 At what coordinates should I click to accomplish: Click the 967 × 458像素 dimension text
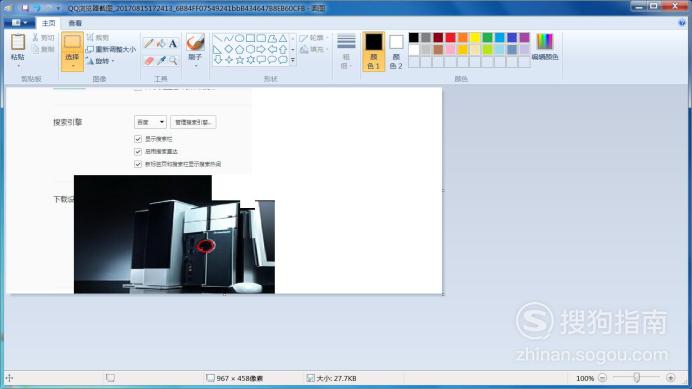pyautogui.click(x=240, y=378)
